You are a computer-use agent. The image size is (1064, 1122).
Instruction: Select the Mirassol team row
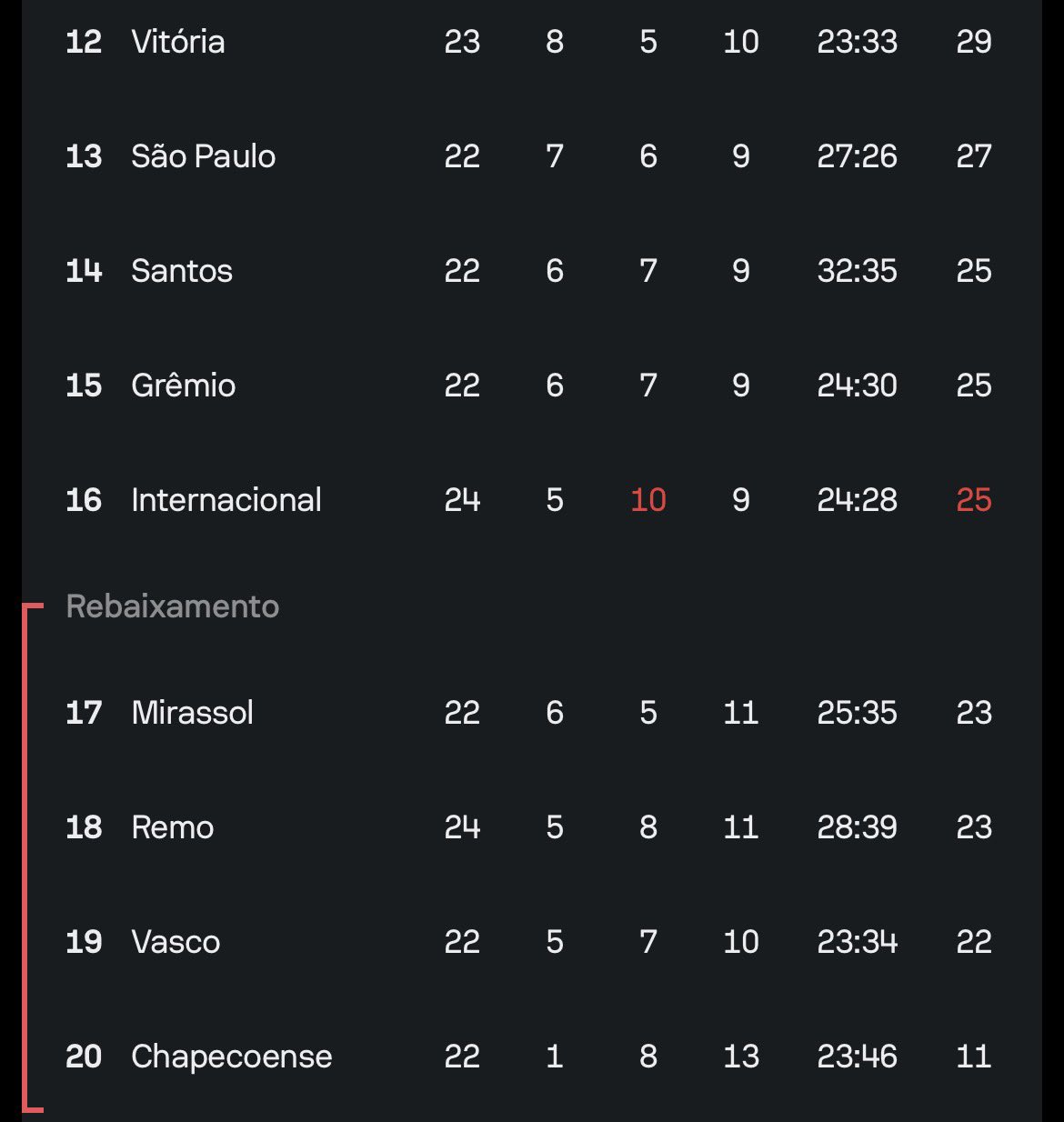click(531, 713)
